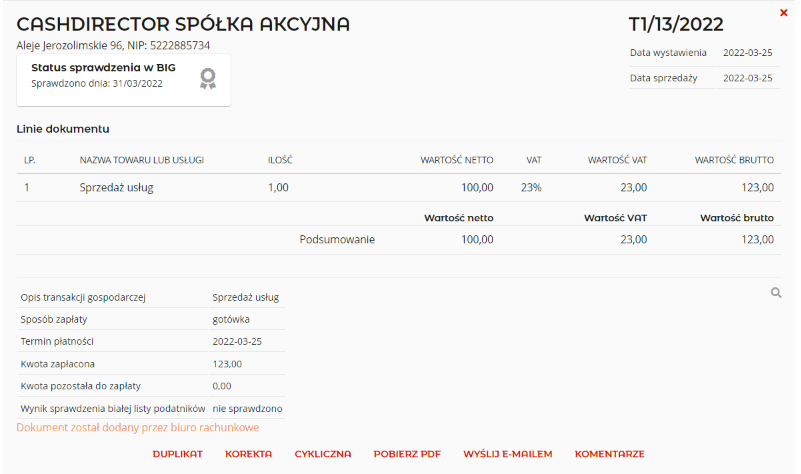Viewport: 801px width, 474px height.
Task: Click Dokument został dodany przez biuro rachunkowe notice
Action: point(137,428)
